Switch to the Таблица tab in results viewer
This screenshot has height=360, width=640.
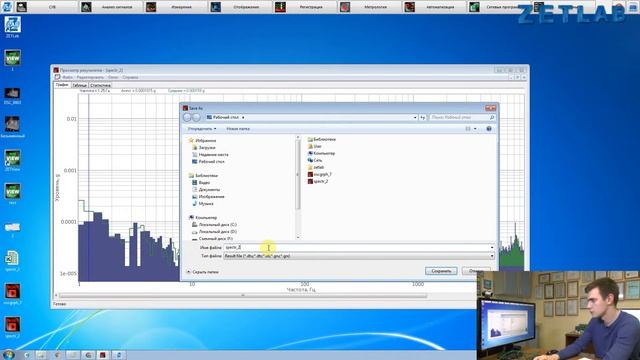tap(79, 85)
